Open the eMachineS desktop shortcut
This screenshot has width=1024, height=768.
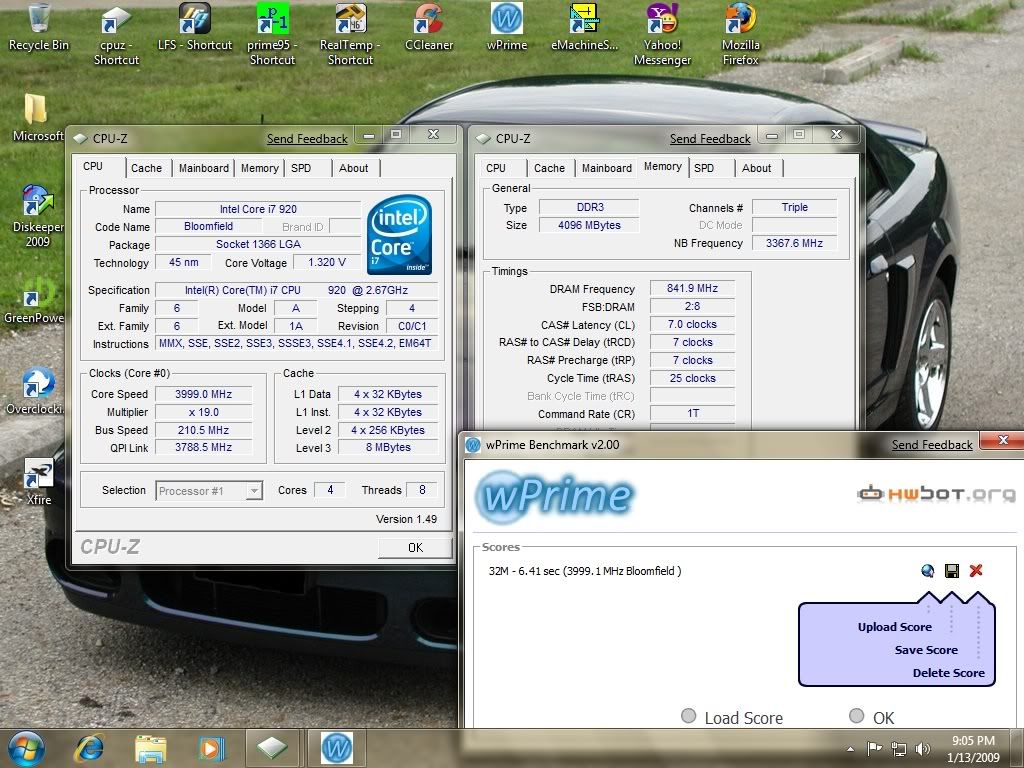tap(584, 27)
